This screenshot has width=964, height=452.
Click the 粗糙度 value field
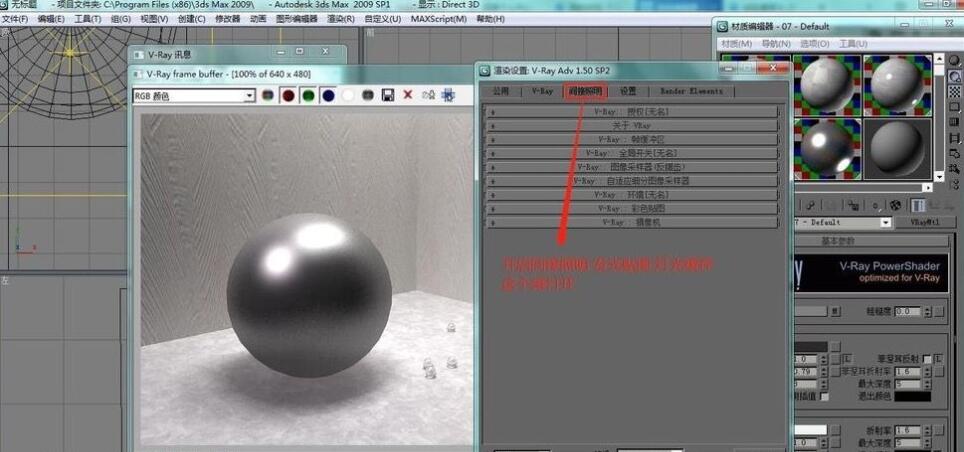(x=907, y=312)
